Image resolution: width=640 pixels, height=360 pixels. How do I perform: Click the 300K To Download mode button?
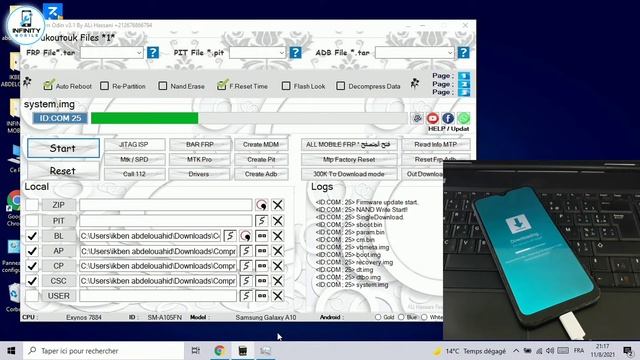(349, 174)
